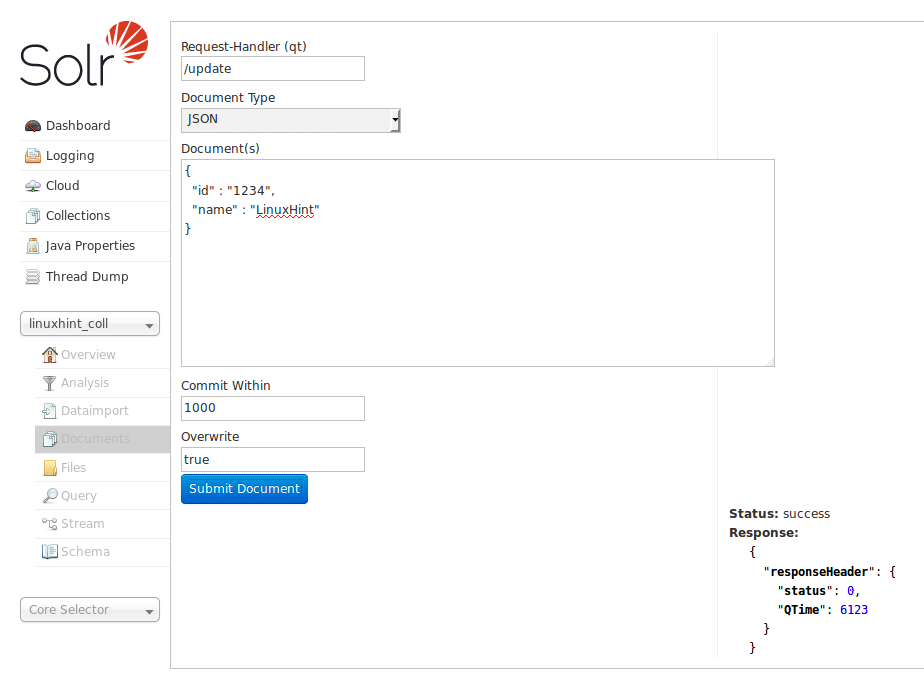Click the Analysis funnel icon
The width and height of the screenshot is (924, 673).
[49, 383]
